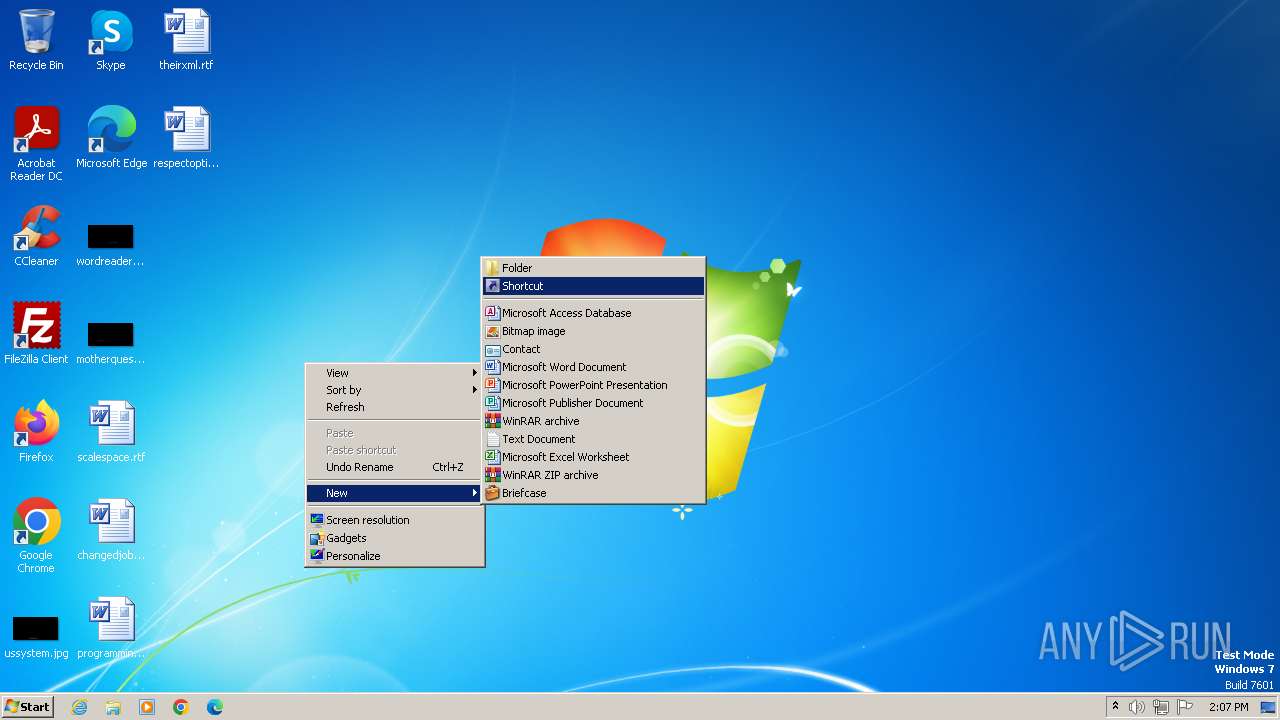1280x720 pixels.
Task: Create a Microsoft Excel Worksheet
Action: [594, 457]
